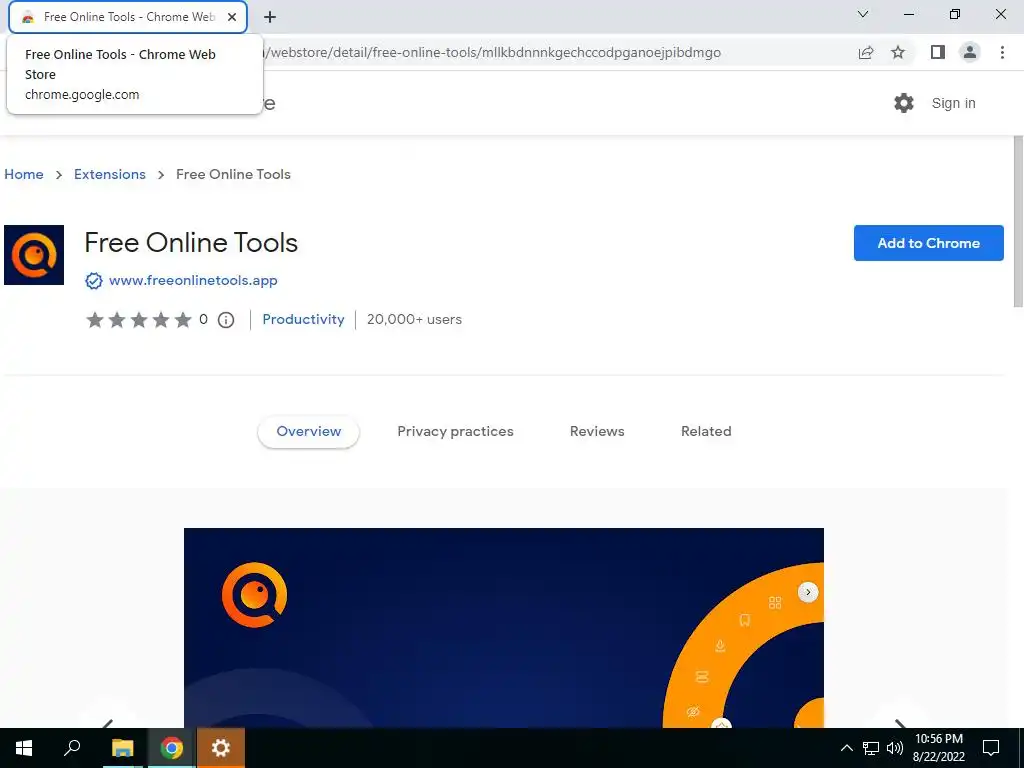This screenshot has width=1024, height=768.
Task: Click the volume speaker tray icon
Action: click(x=895, y=748)
